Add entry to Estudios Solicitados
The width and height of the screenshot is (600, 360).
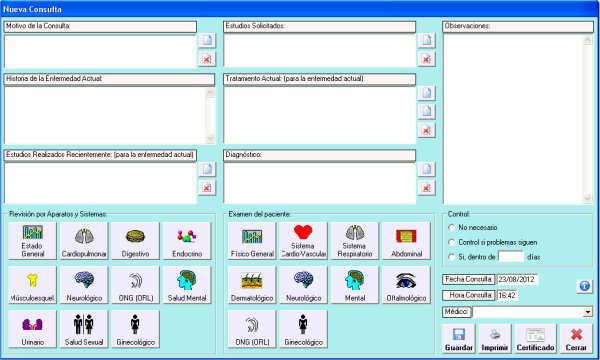(426, 40)
